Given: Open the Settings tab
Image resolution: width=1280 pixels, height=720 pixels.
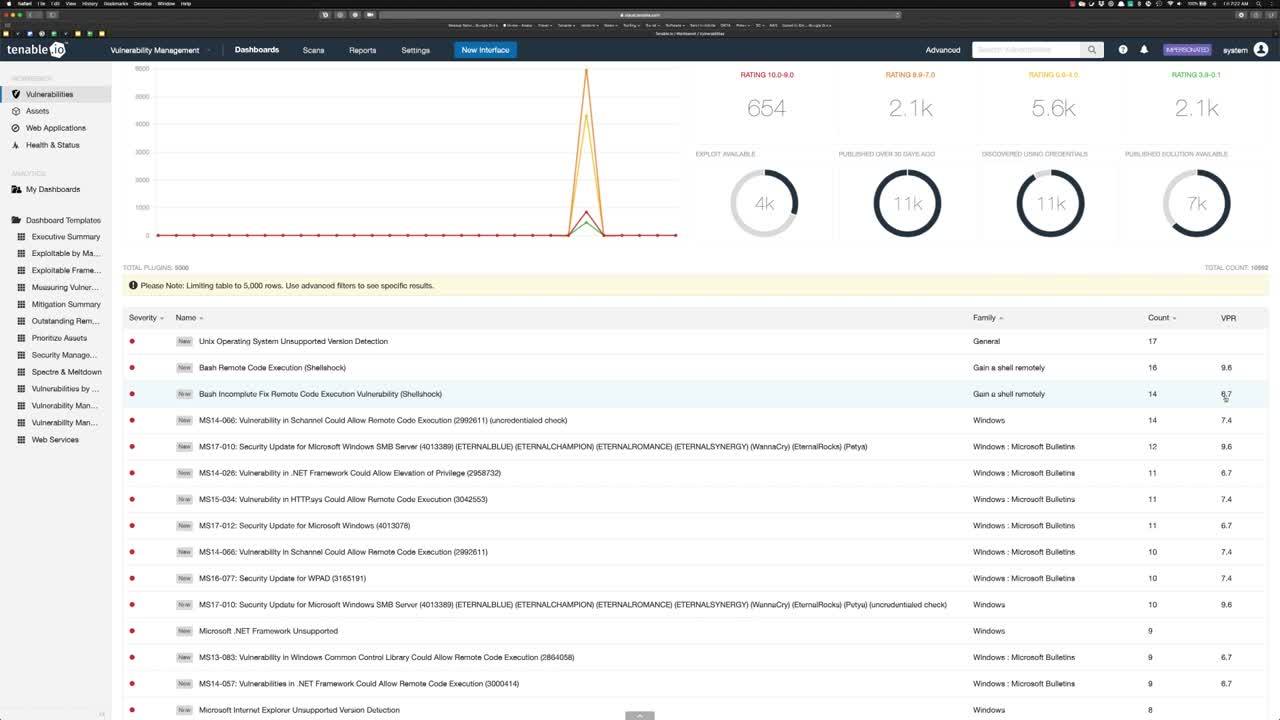Looking at the screenshot, I should (x=415, y=50).
